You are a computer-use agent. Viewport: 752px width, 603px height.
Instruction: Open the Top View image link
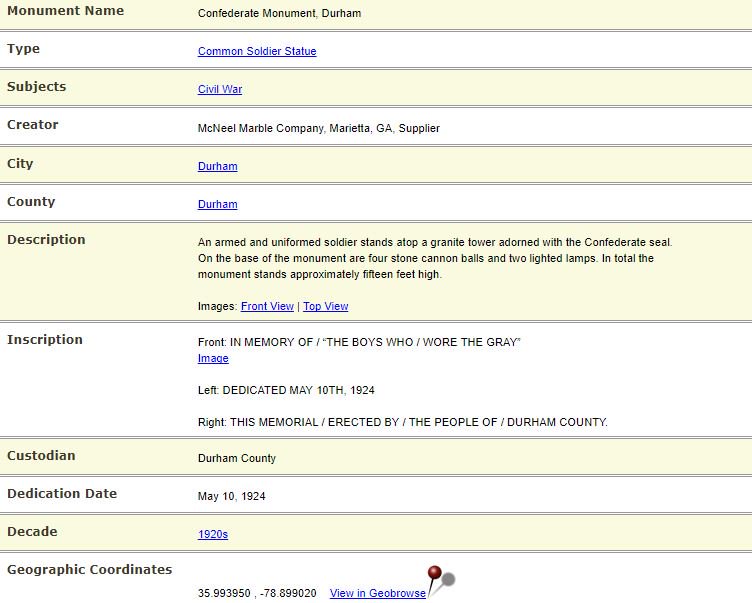coord(326,306)
